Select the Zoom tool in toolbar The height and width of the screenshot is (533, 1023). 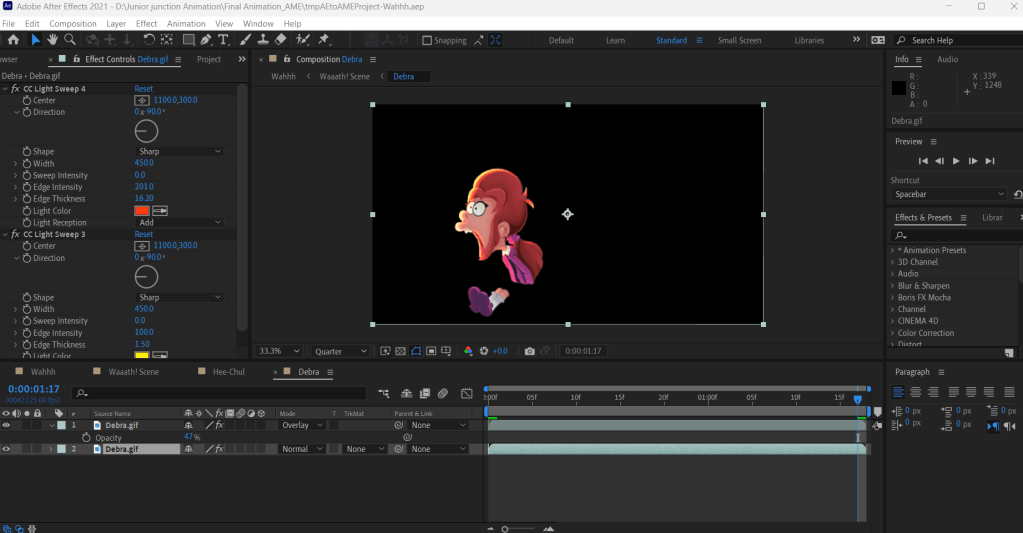(70, 40)
